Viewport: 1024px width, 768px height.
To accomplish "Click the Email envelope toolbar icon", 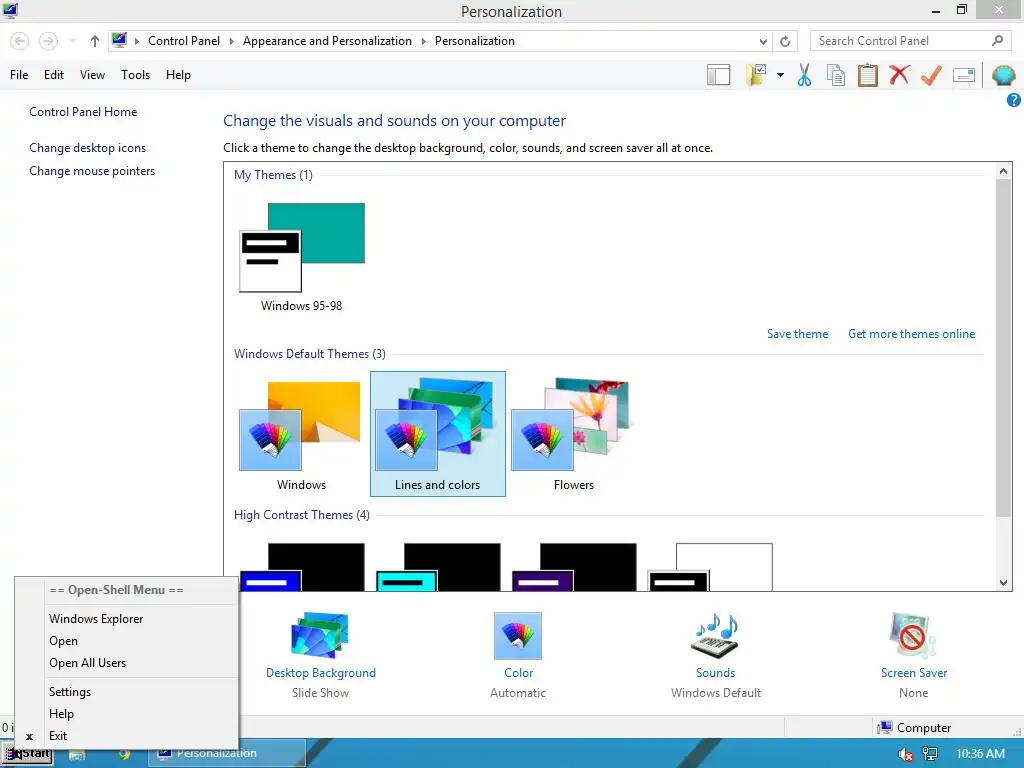I will (964, 75).
